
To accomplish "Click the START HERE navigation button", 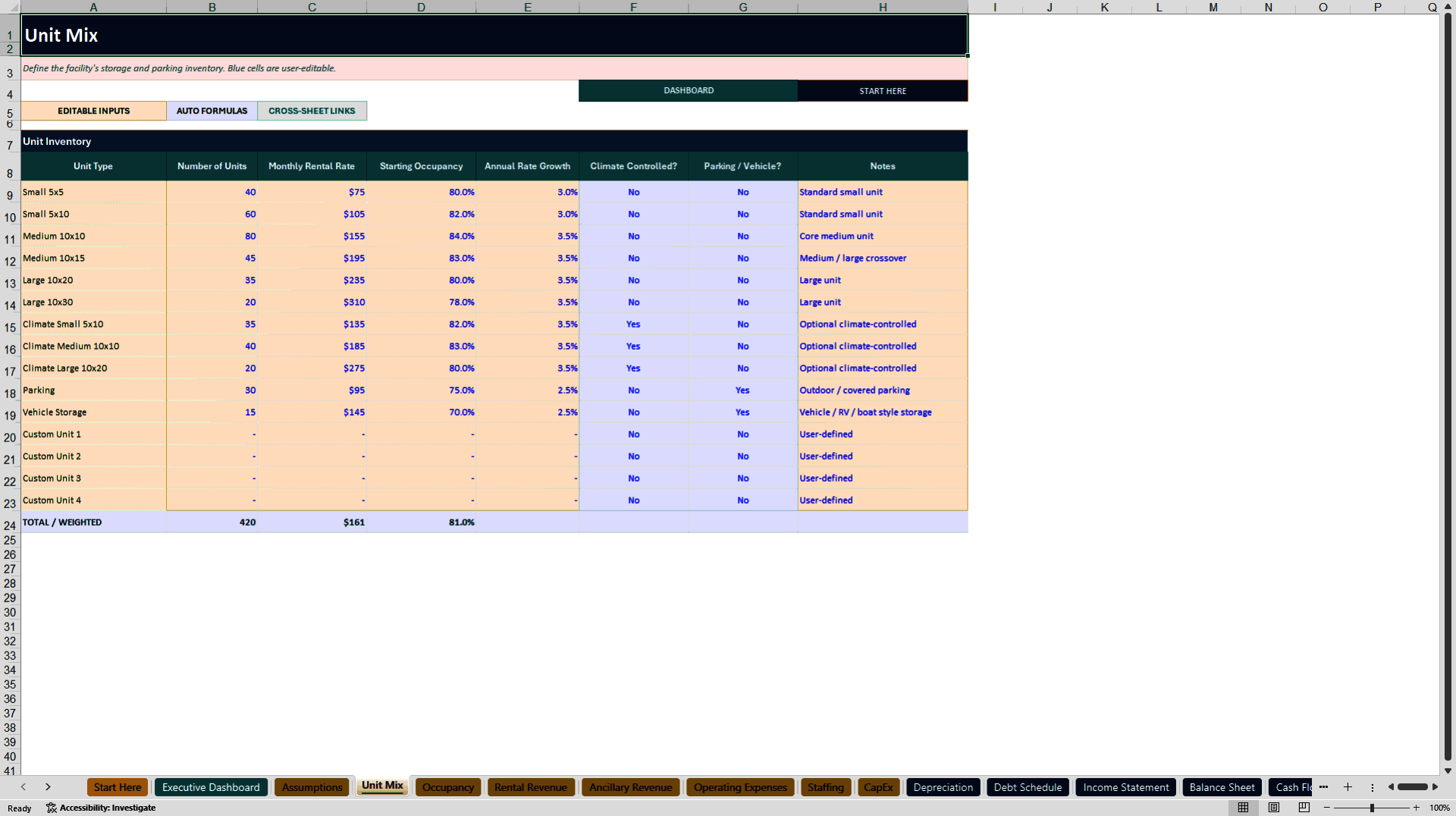I will coord(883,90).
